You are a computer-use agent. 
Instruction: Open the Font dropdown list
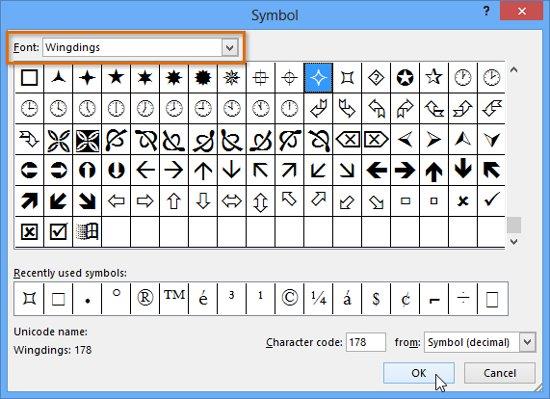[230, 47]
